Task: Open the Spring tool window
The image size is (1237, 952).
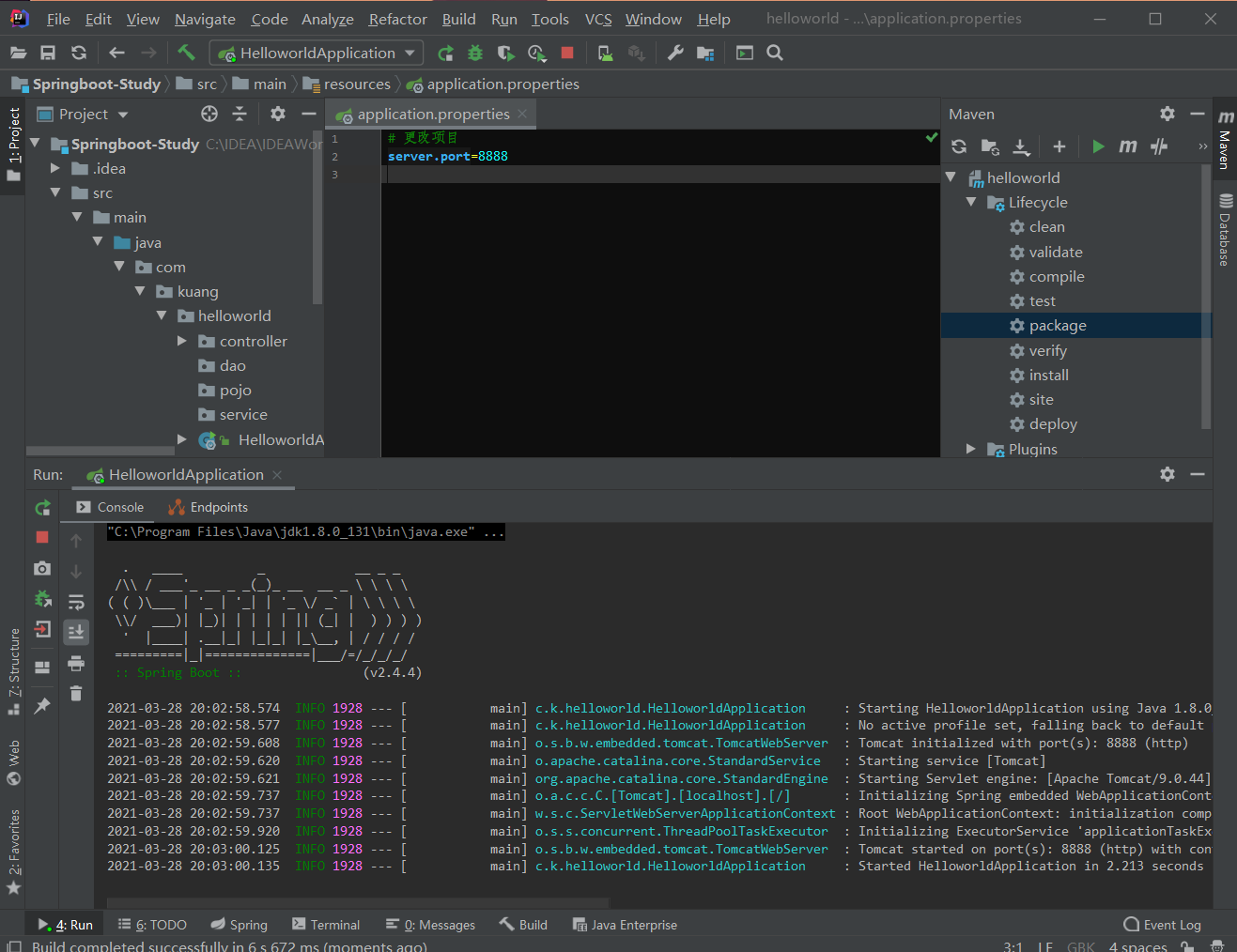Action: 239,925
